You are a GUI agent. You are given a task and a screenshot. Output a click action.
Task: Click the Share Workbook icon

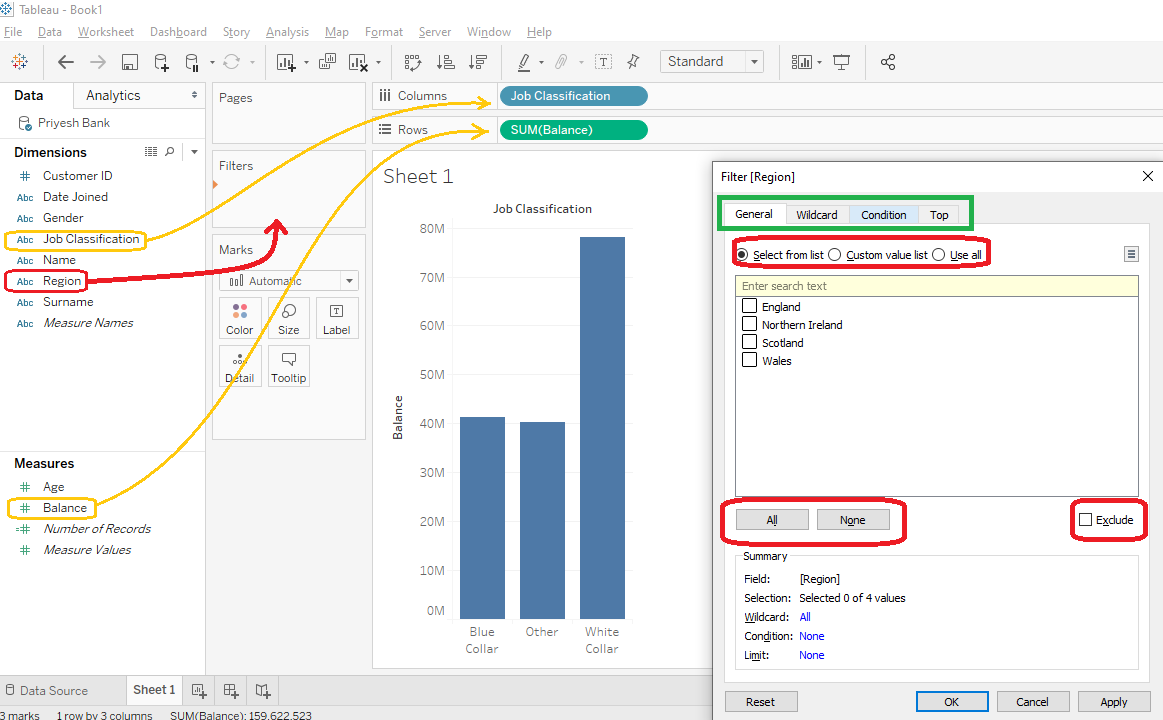887,61
